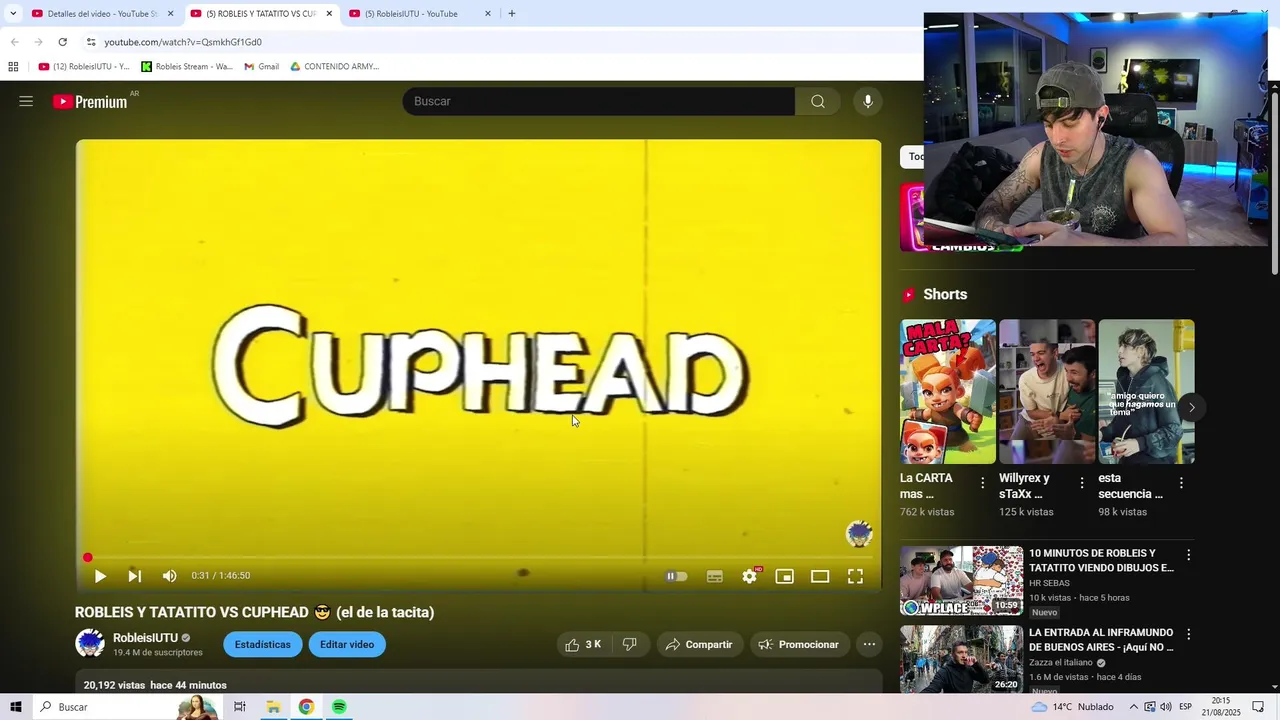
Task: Open the YouTube hamburger guide menu
Action: tap(26, 101)
